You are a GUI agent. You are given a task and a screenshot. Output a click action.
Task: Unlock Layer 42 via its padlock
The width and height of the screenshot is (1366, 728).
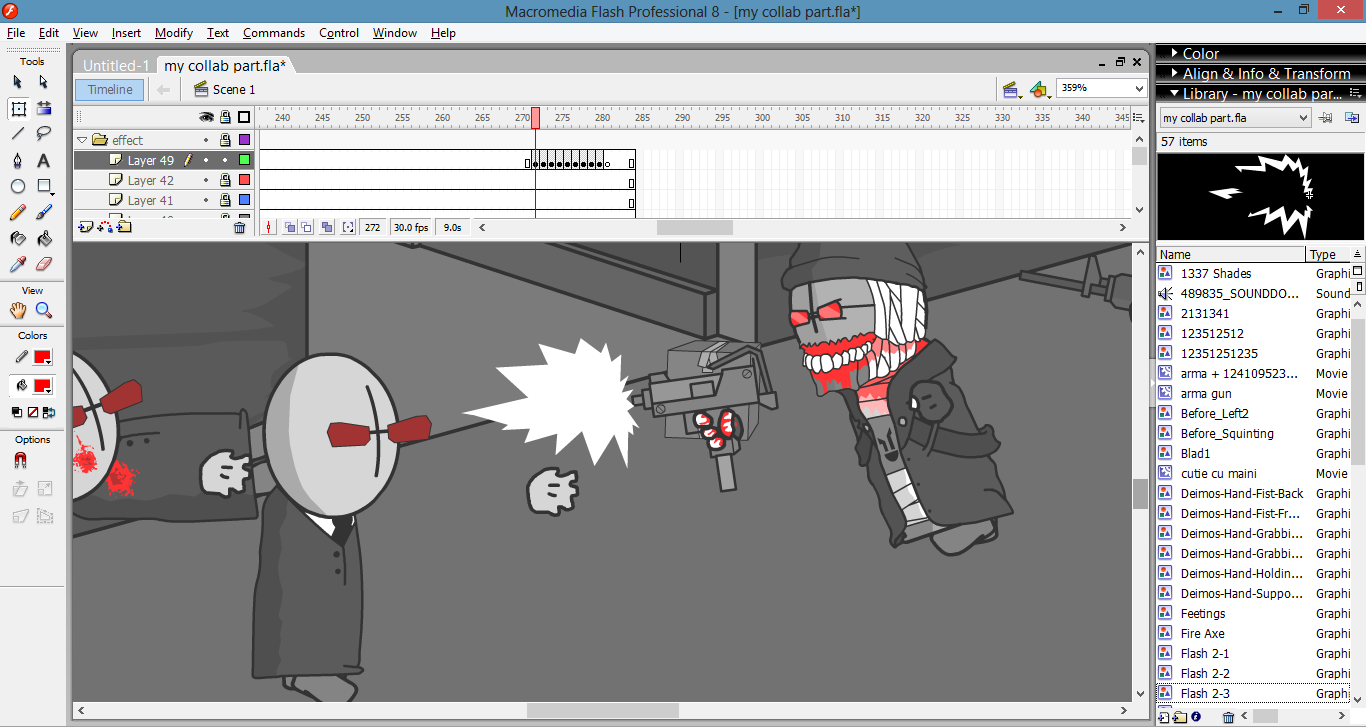tap(225, 180)
